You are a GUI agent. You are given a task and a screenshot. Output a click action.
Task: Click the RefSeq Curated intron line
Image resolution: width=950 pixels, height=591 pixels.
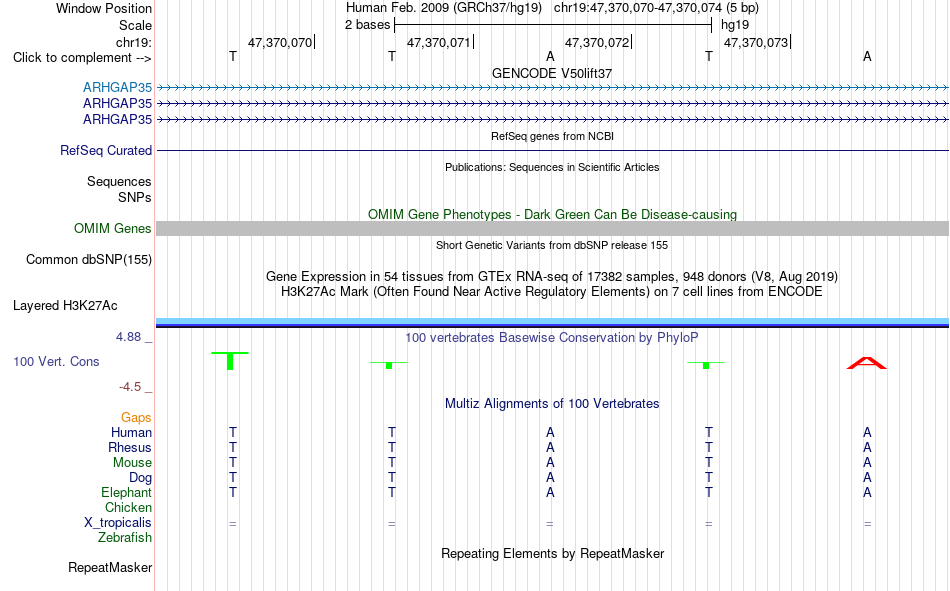pyautogui.click(x=552, y=150)
